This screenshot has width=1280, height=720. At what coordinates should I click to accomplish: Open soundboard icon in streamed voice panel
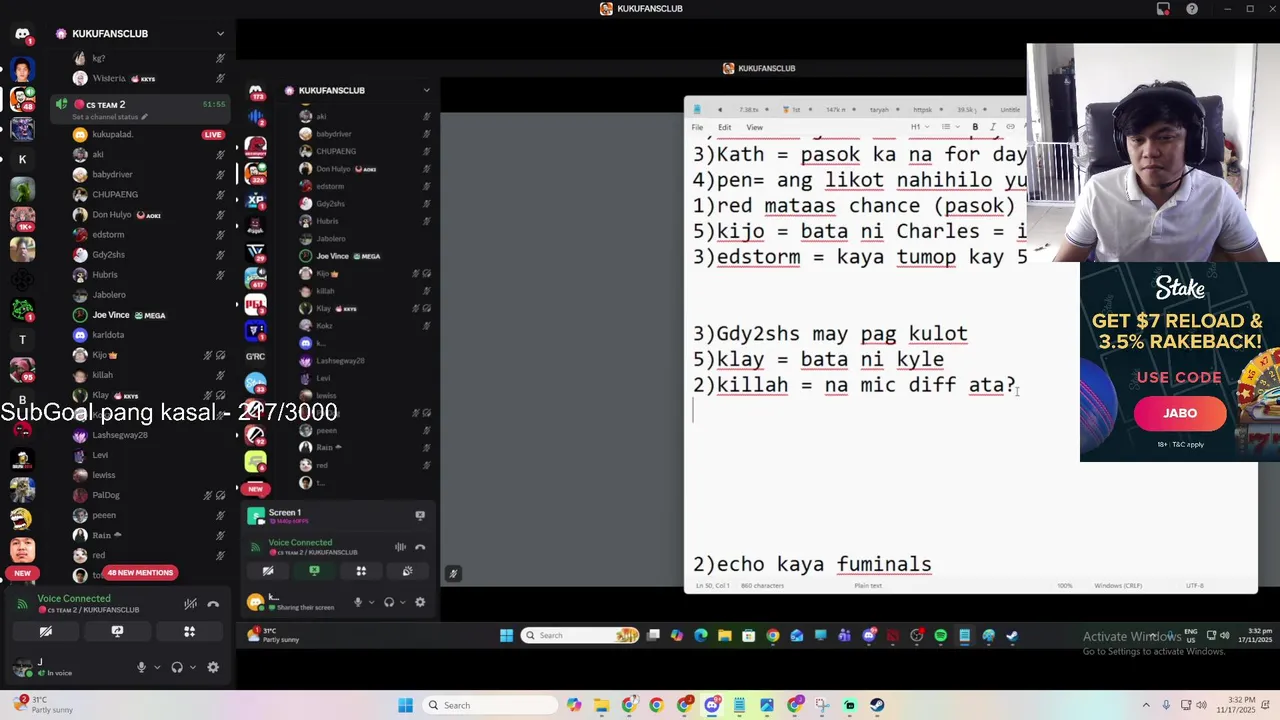pyautogui.click(x=407, y=571)
